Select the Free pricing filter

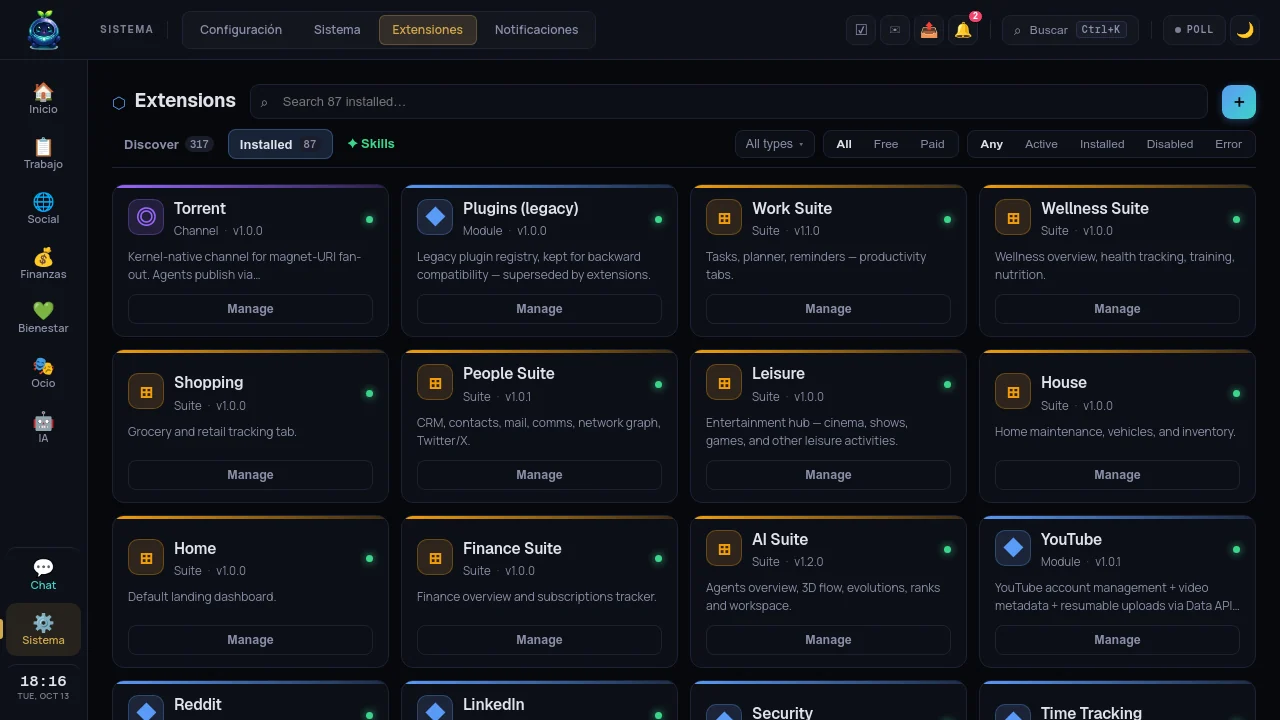[886, 144]
